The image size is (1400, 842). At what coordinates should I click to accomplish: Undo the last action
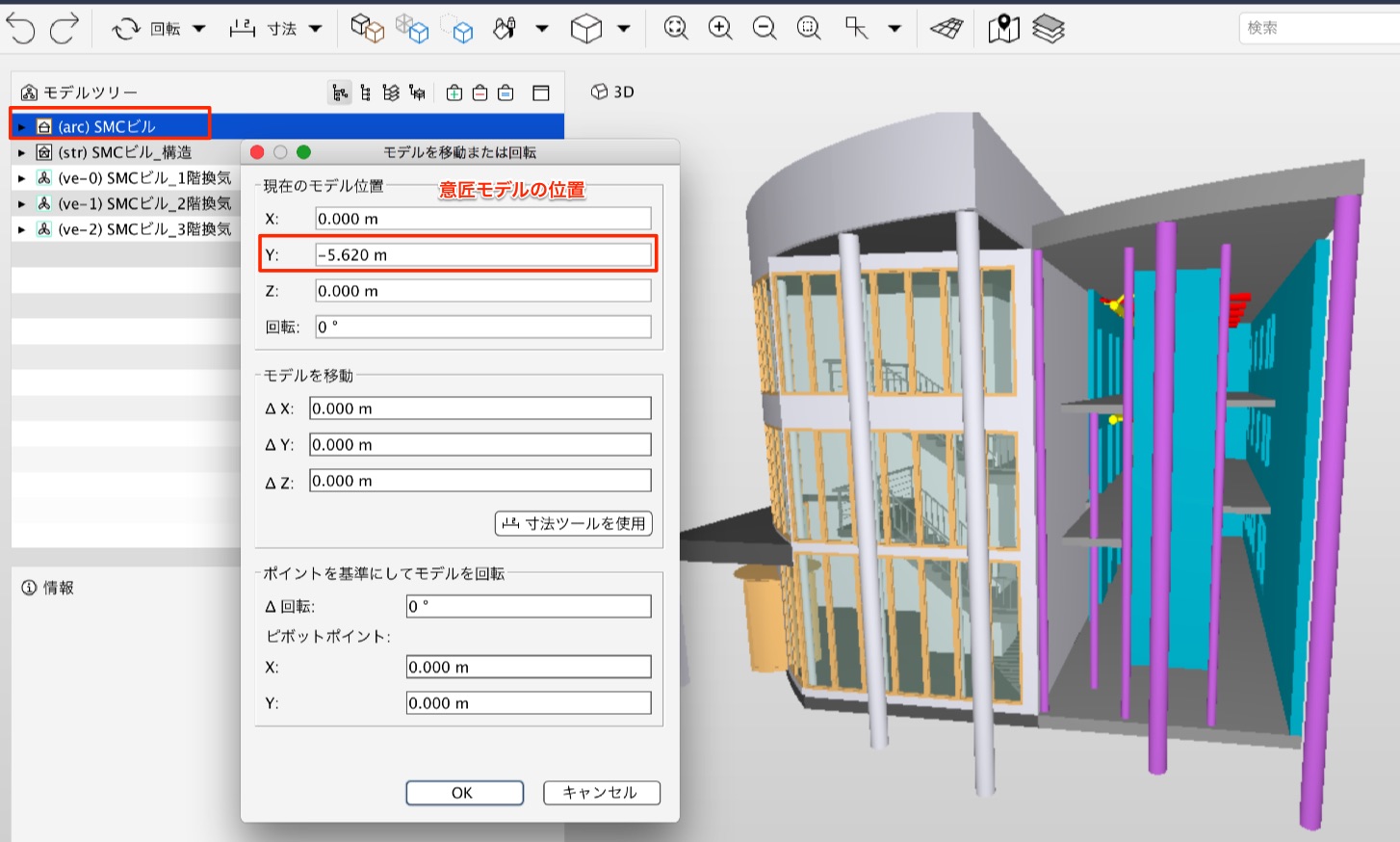coord(20,29)
